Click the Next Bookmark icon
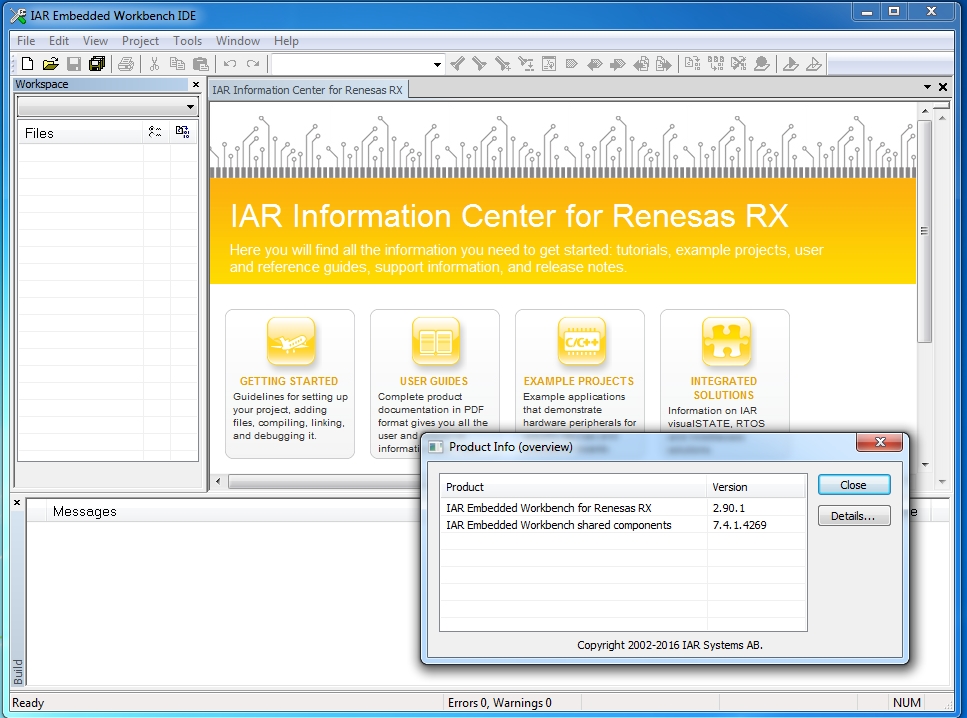 point(617,64)
